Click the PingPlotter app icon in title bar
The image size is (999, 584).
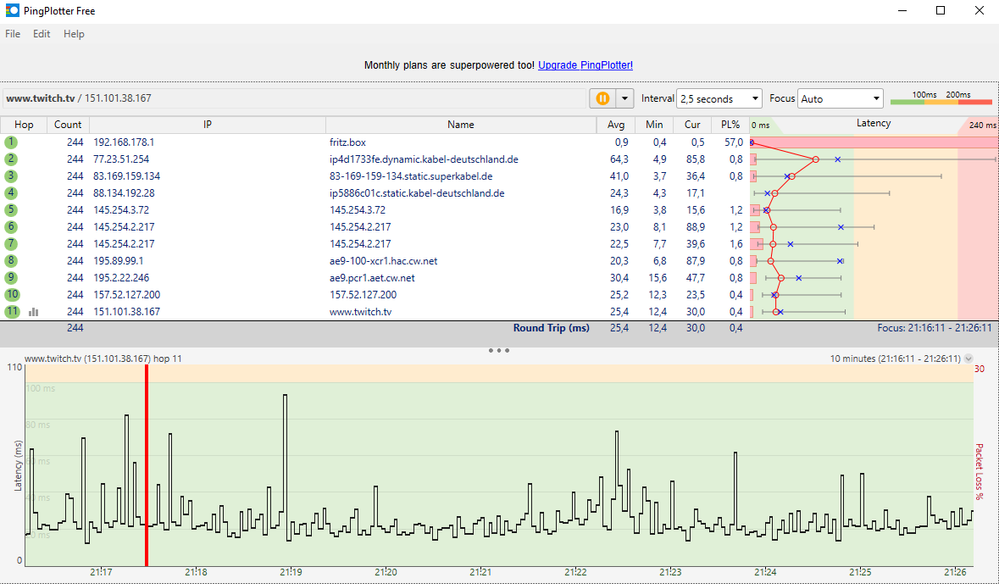[x=12, y=10]
